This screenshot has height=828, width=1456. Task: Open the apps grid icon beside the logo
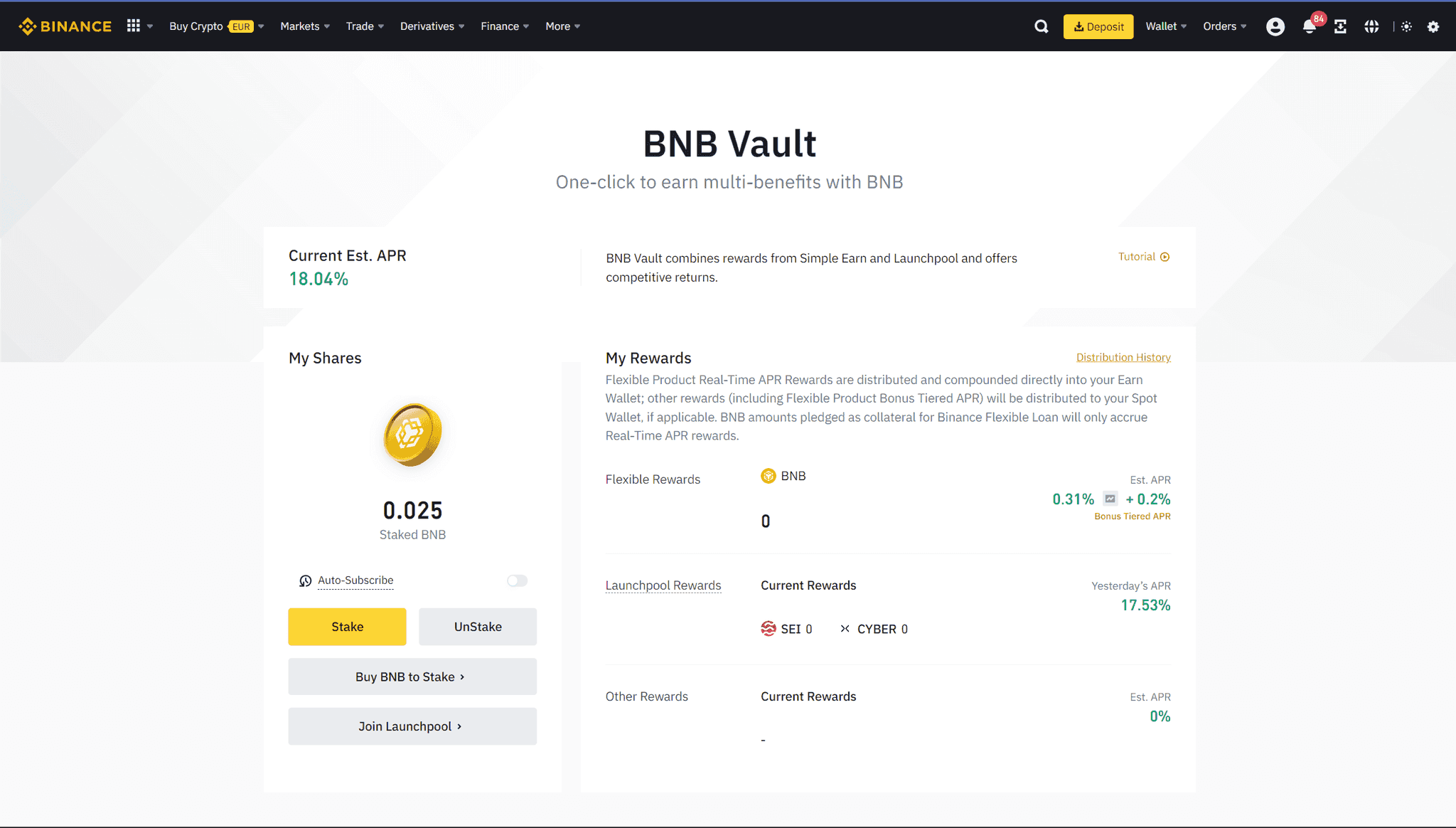tap(133, 26)
